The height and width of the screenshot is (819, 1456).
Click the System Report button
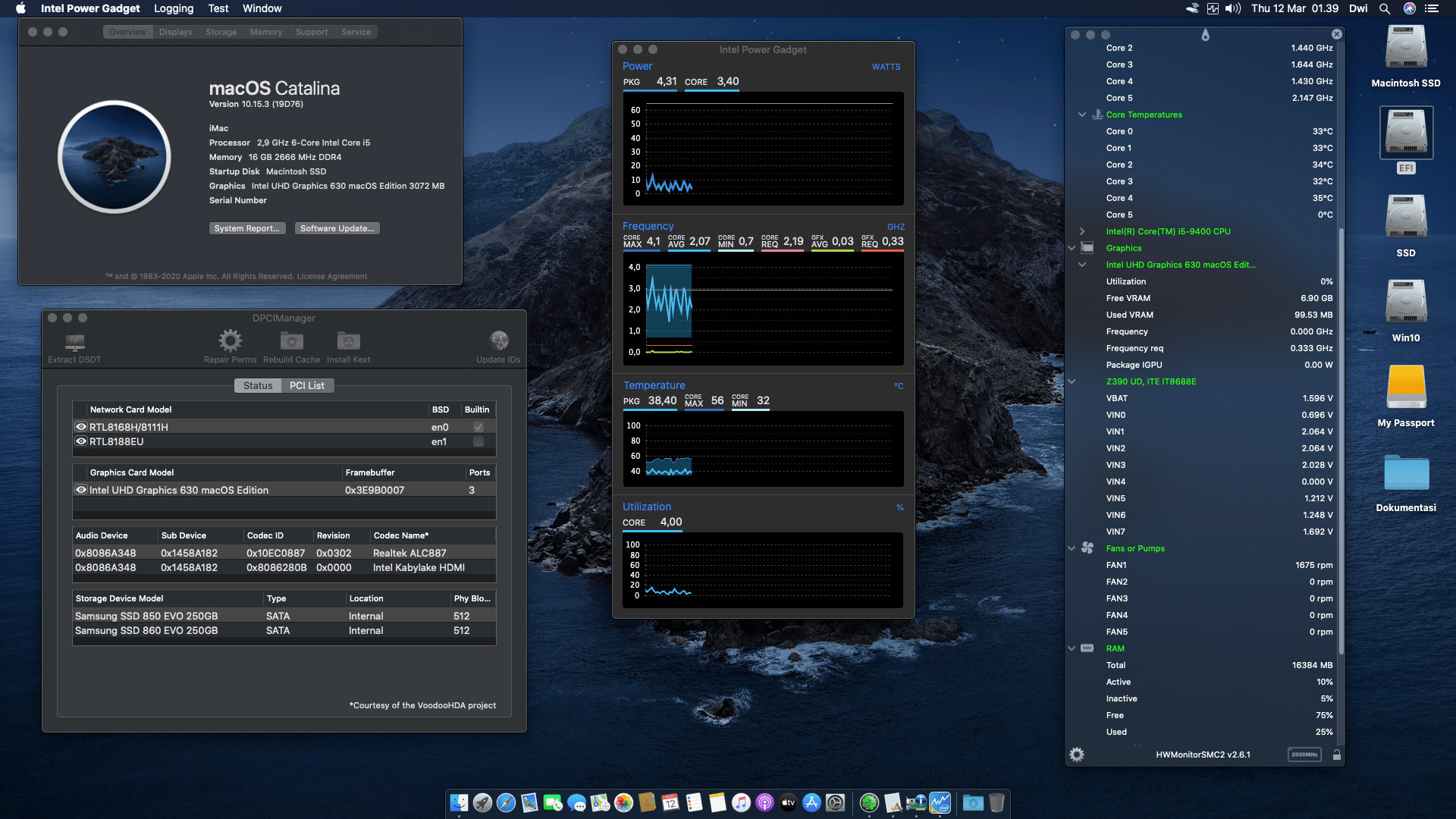[x=247, y=227]
